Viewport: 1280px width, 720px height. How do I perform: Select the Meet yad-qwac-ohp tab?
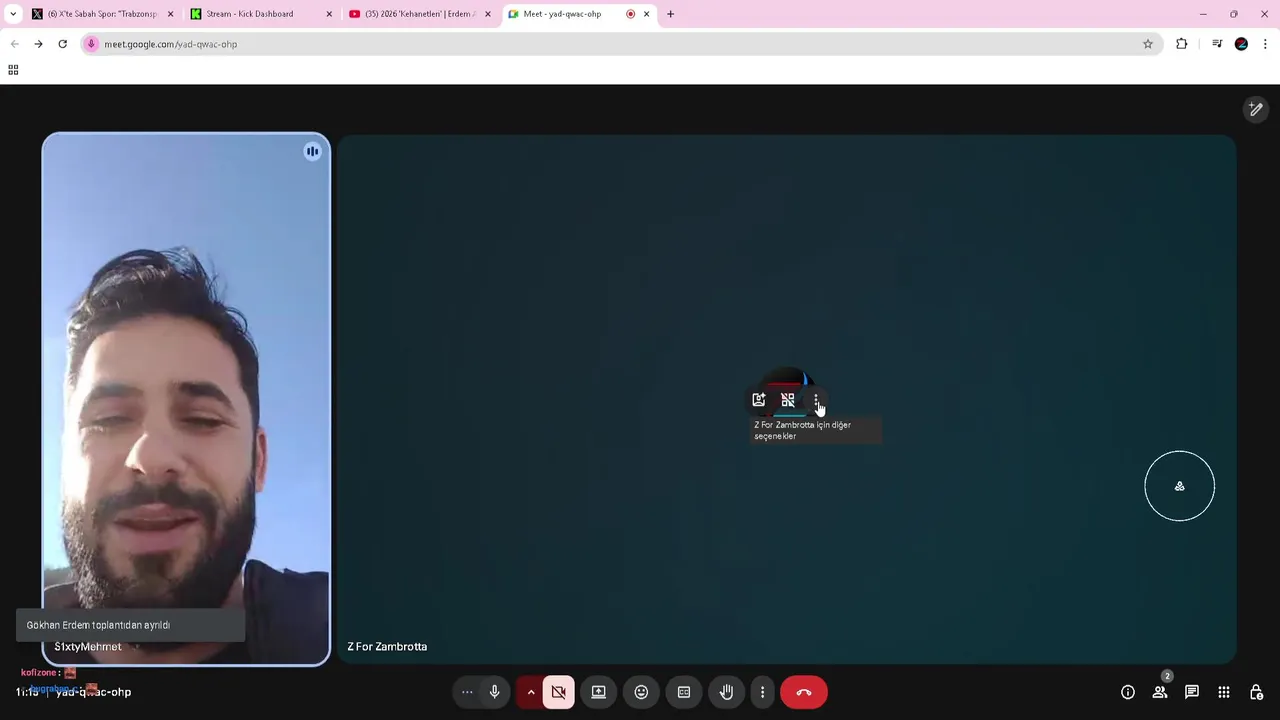pyautogui.click(x=579, y=14)
